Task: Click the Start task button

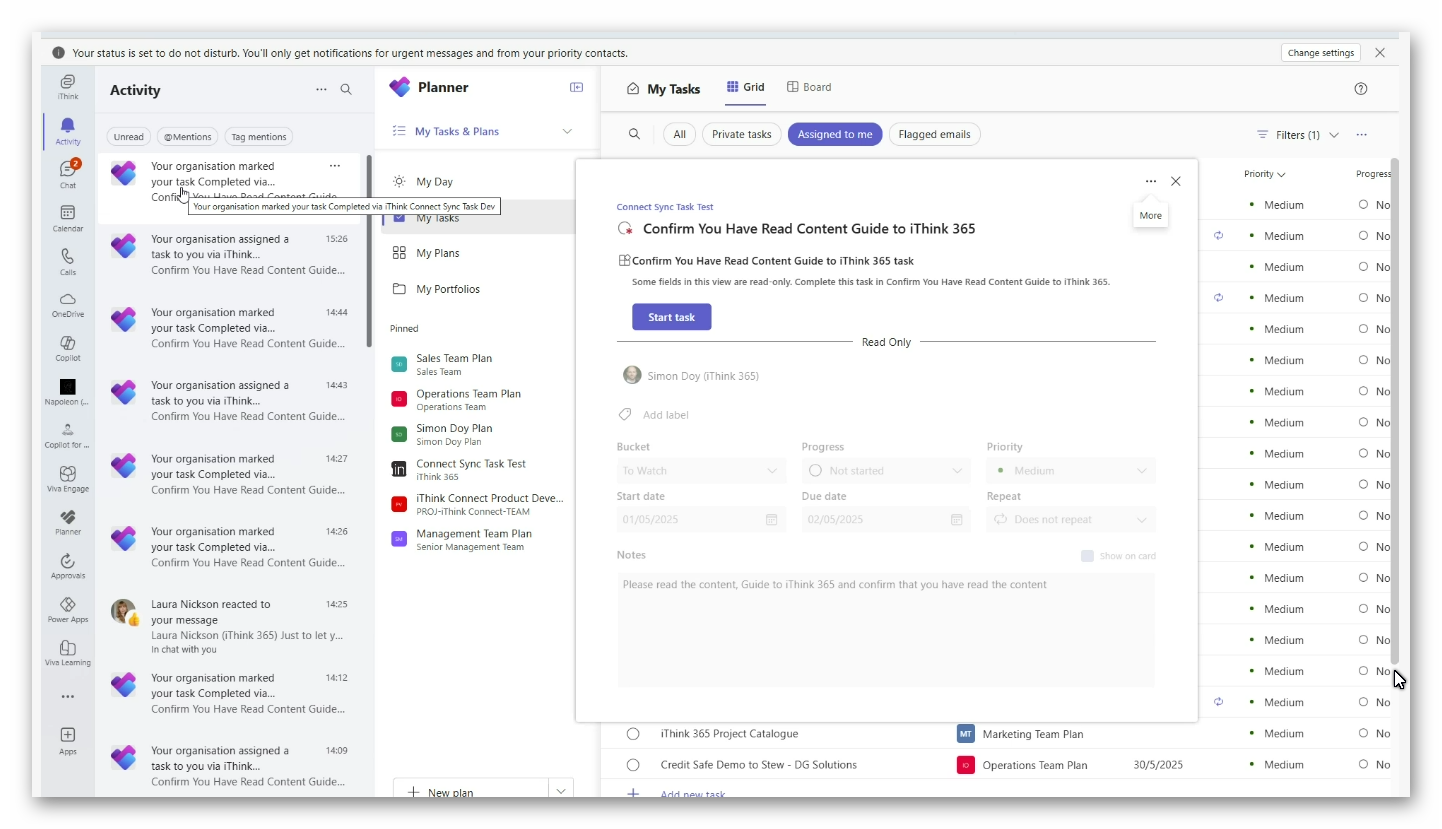Action: point(671,317)
